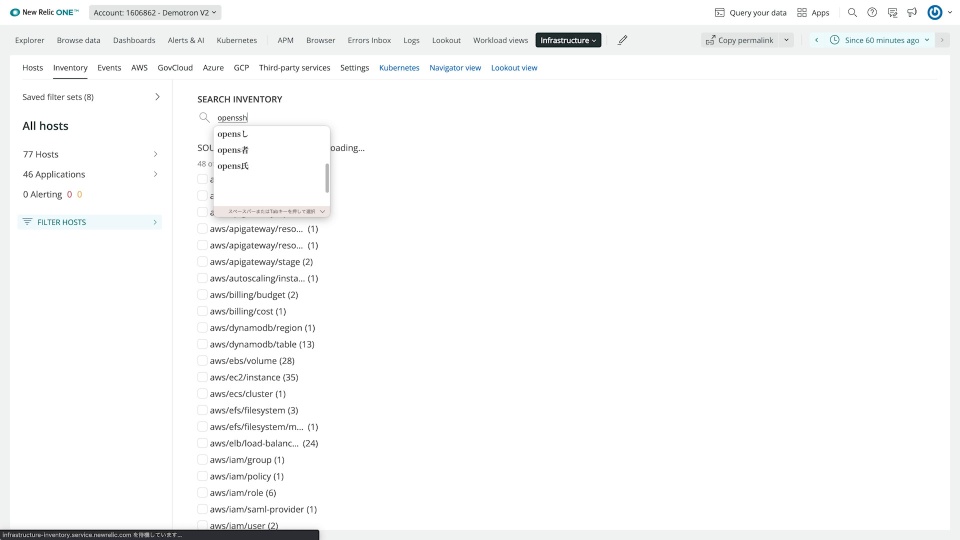Check aws/ecs/cluster (1)
Image resolution: width=960 pixels, height=540 pixels.
[202, 394]
